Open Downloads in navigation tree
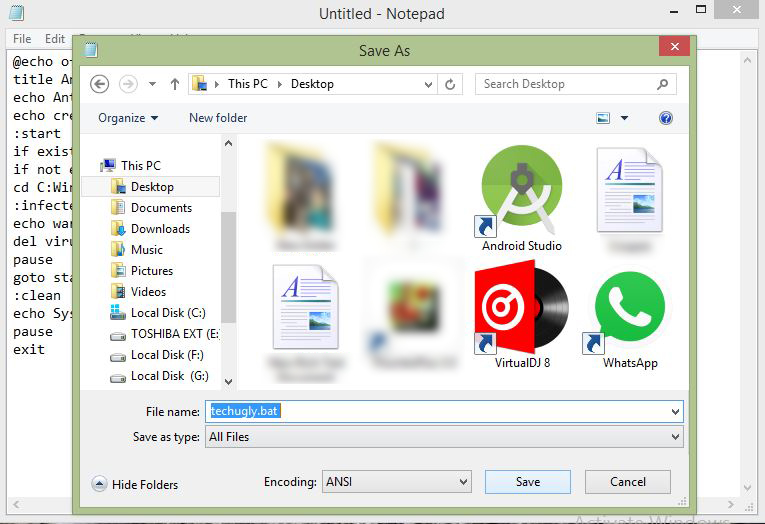The height and width of the screenshot is (524, 765). coord(150,229)
